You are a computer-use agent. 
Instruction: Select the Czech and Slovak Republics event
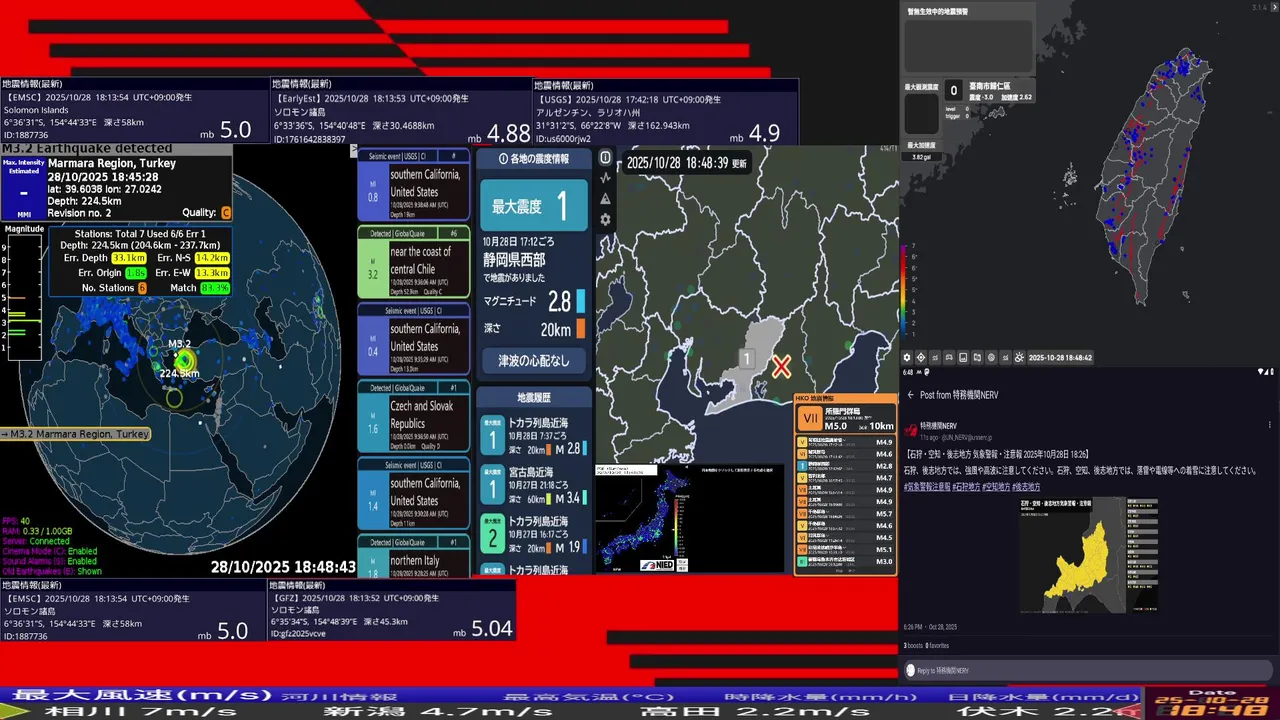tap(414, 416)
